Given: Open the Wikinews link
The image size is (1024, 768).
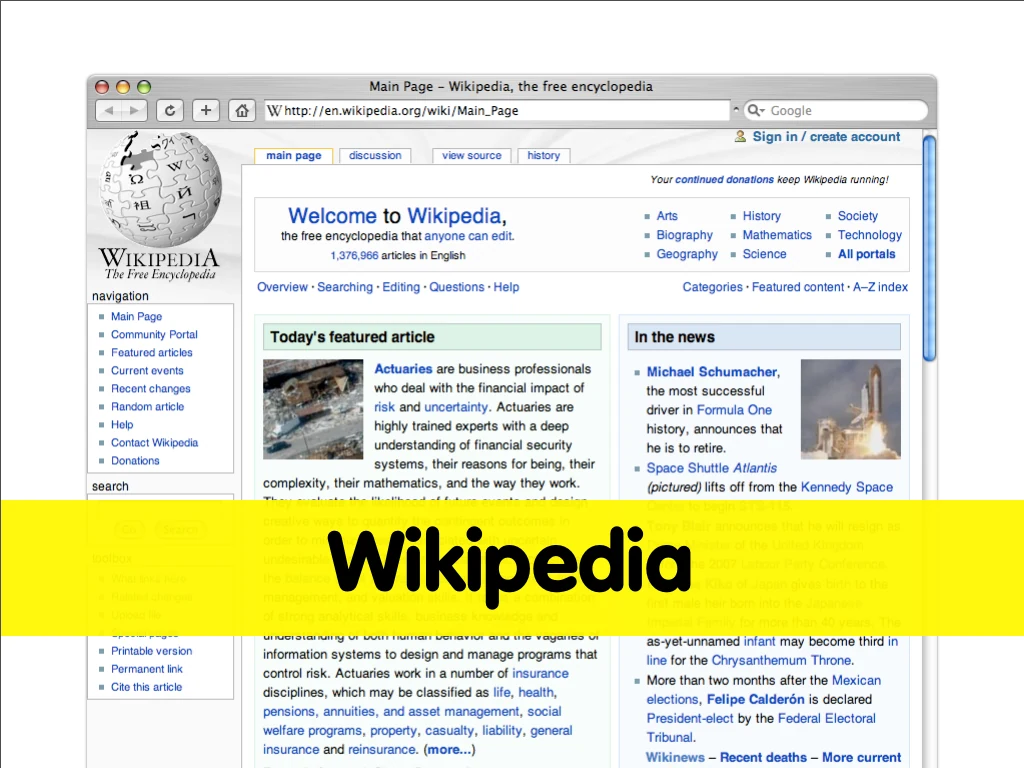Looking at the screenshot, I should (675, 757).
